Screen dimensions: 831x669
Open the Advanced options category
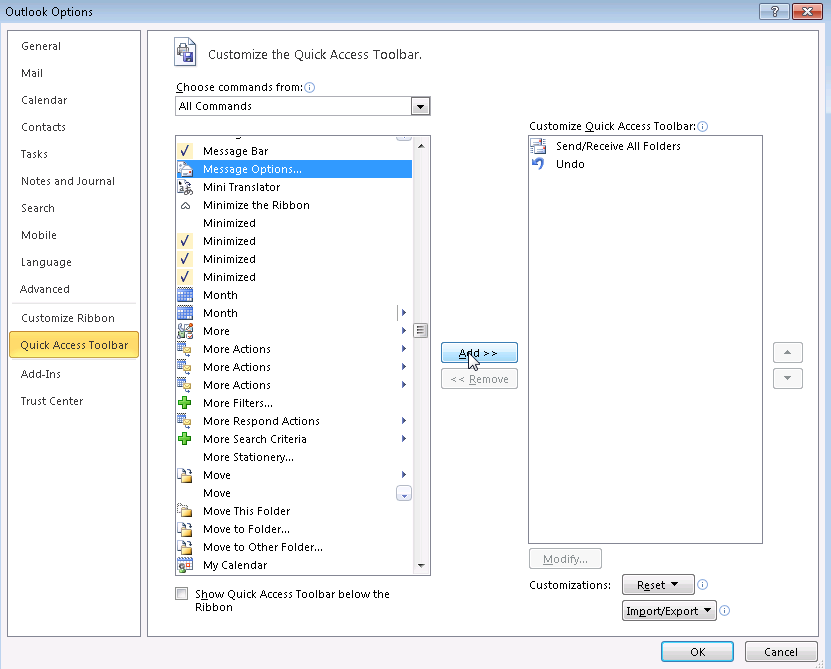tap(45, 289)
